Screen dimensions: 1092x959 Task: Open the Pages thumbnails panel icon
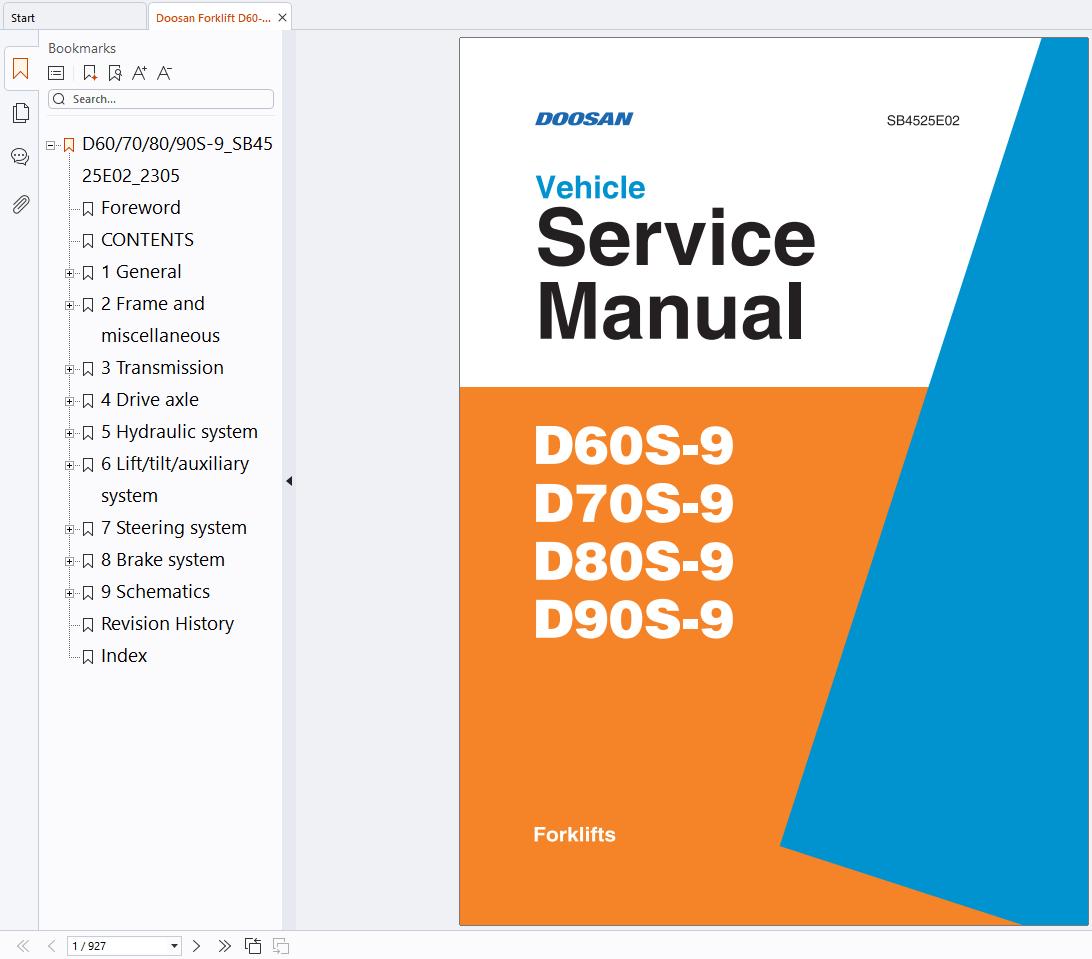[21, 113]
